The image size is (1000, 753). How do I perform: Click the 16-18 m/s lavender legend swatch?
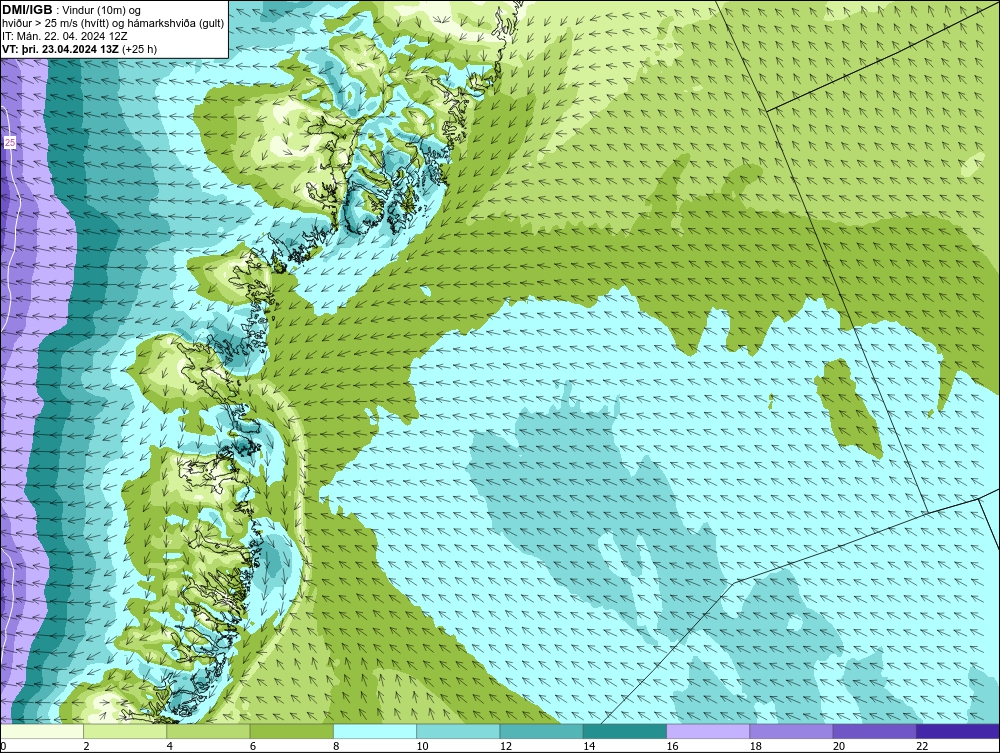point(708,731)
